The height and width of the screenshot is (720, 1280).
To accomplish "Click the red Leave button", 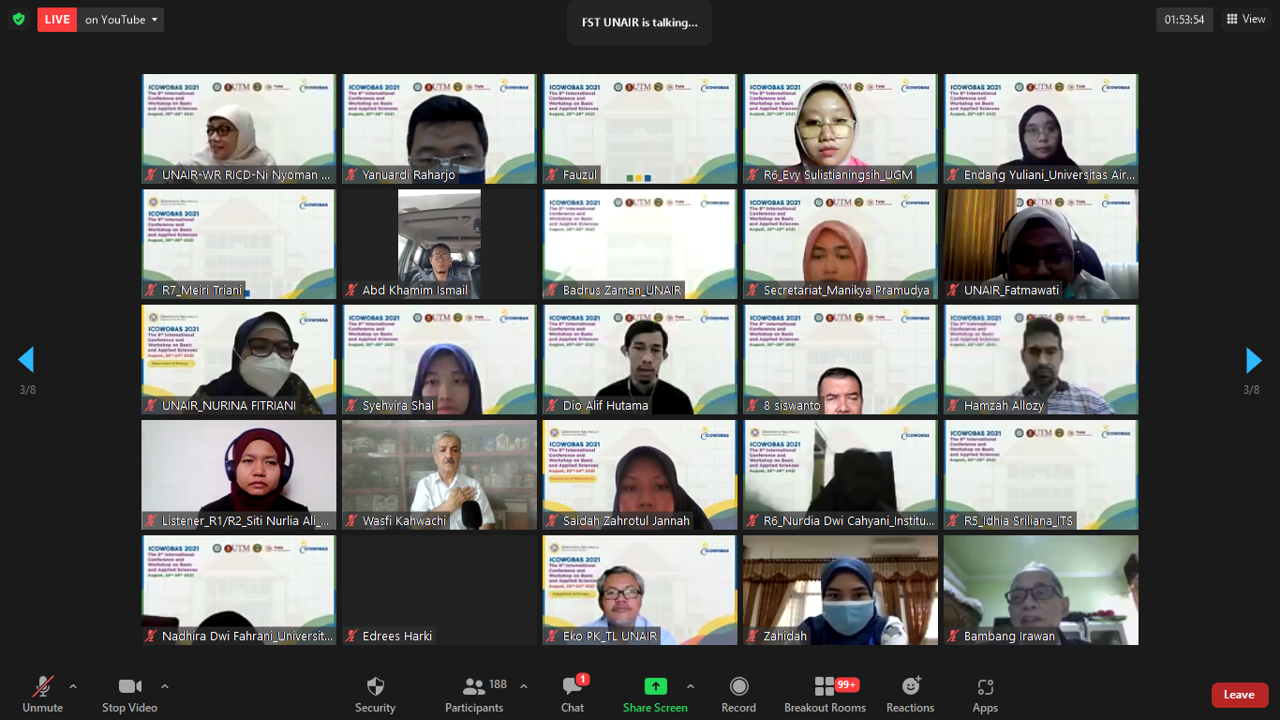I will click(1239, 695).
